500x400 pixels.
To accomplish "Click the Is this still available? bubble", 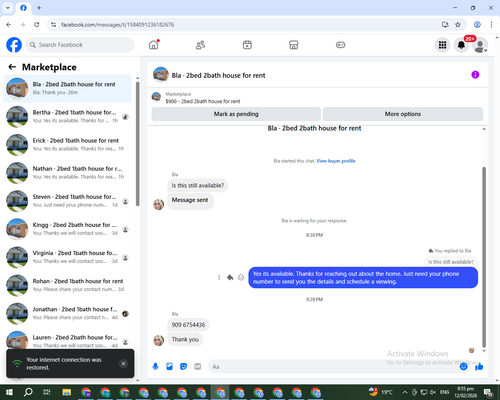I will (198, 186).
